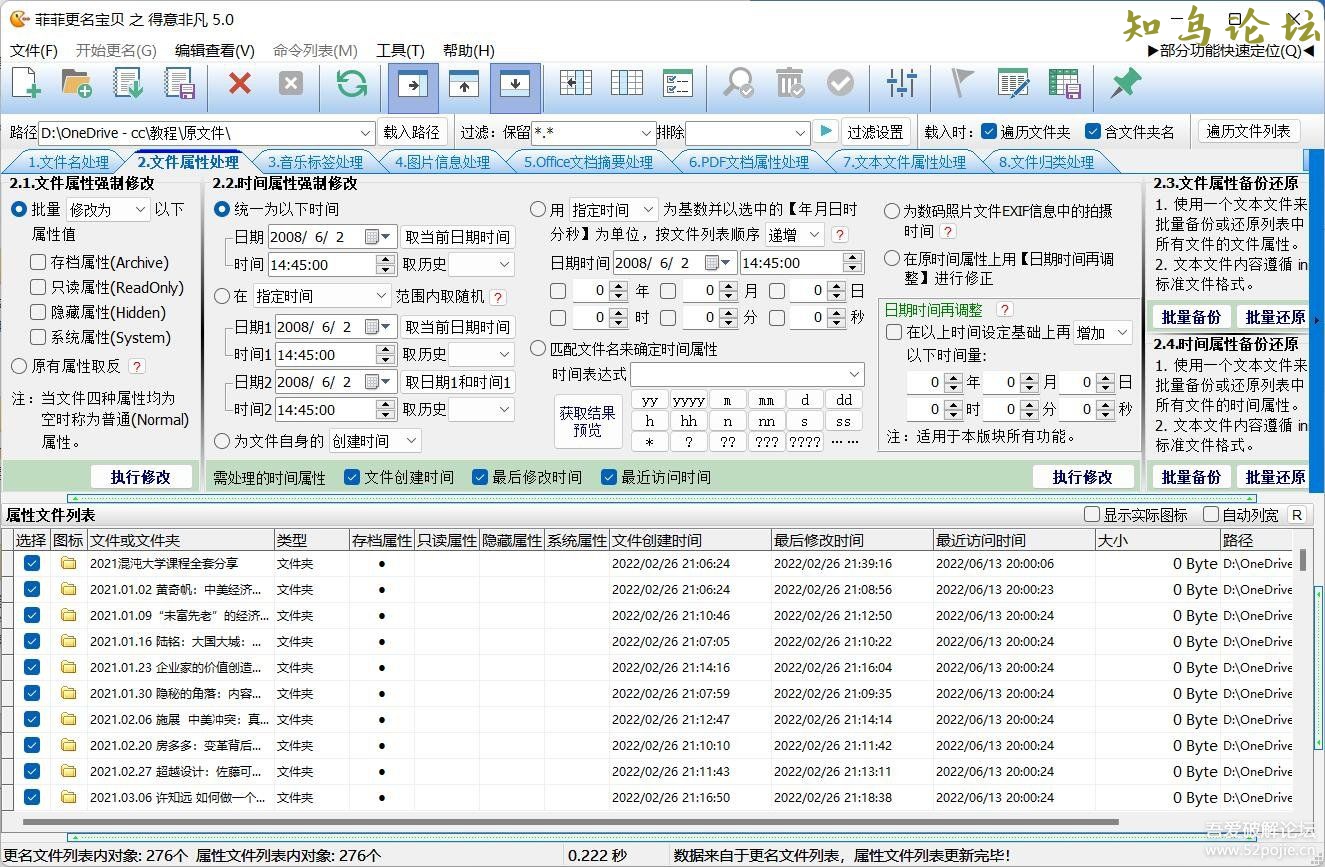Increment the 年 spinner in 日期时间再调整
Image resolution: width=1325 pixels, height=867 pixels.
coord(952,377)
